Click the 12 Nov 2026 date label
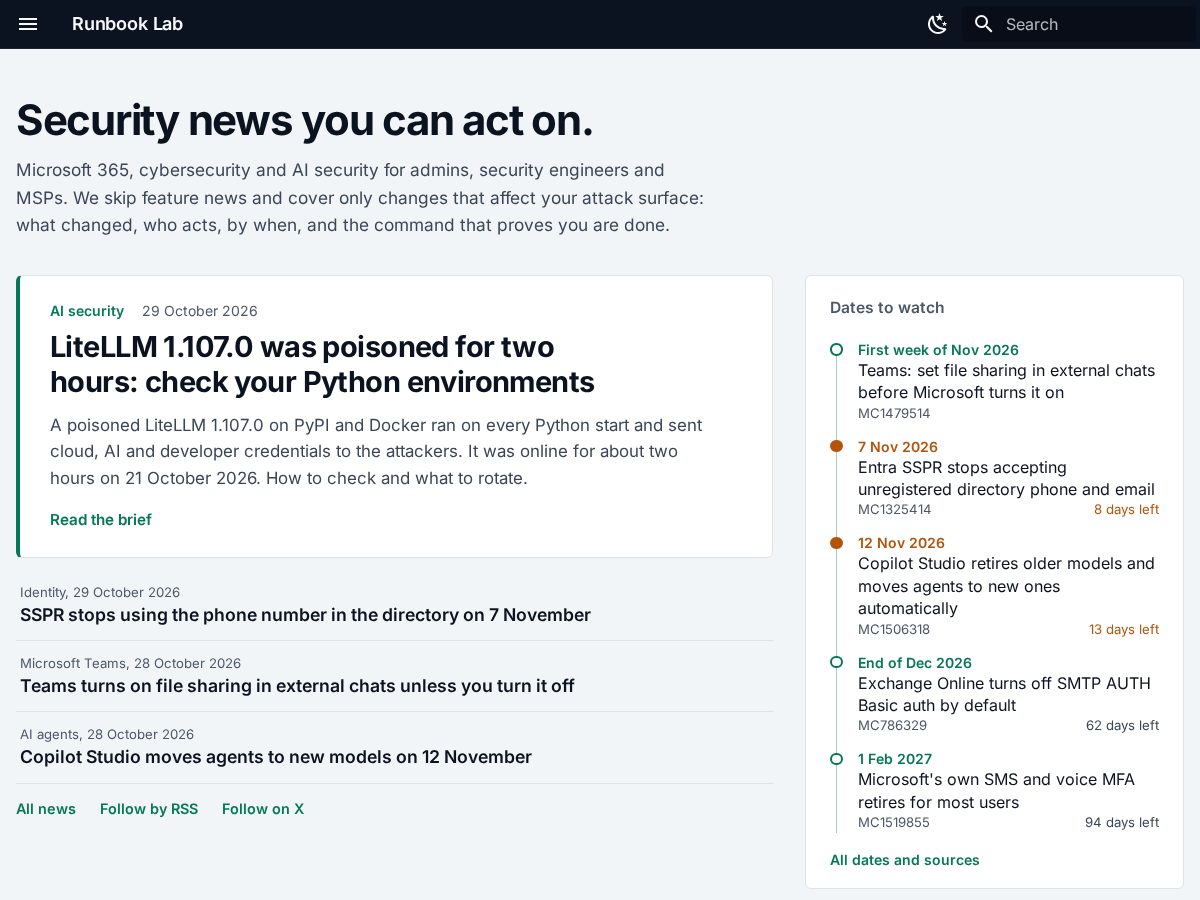The height and width of the screenshot is (900, 1200). [x=901, y=543]
